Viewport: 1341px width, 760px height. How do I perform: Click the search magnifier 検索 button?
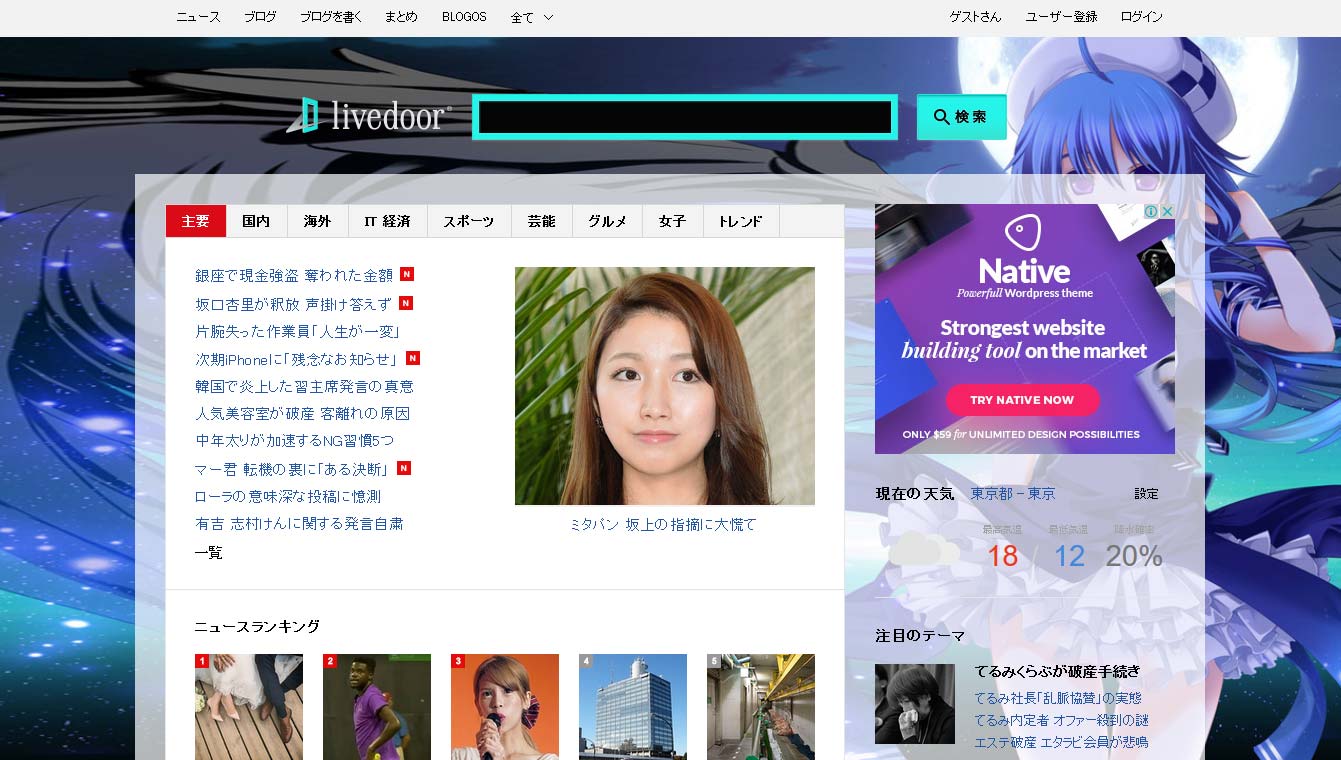click(x=961, y=117)
